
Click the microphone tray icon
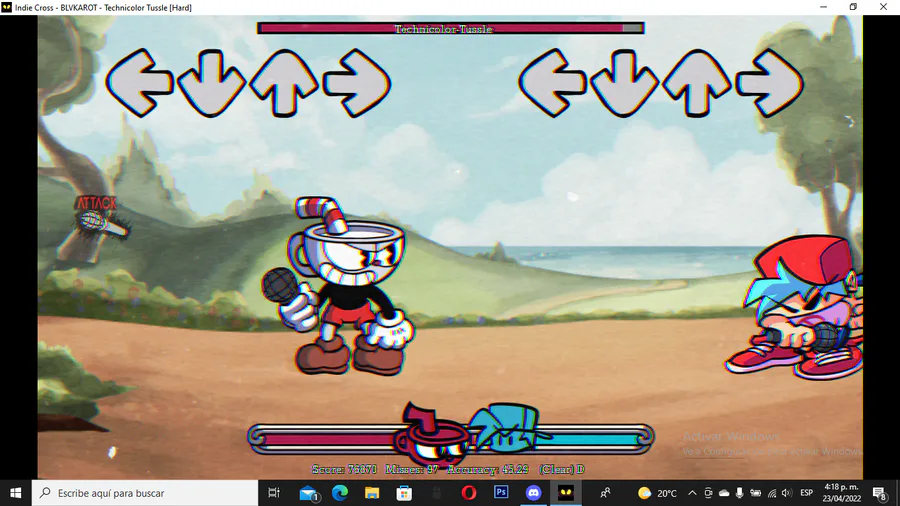[740, 493]
